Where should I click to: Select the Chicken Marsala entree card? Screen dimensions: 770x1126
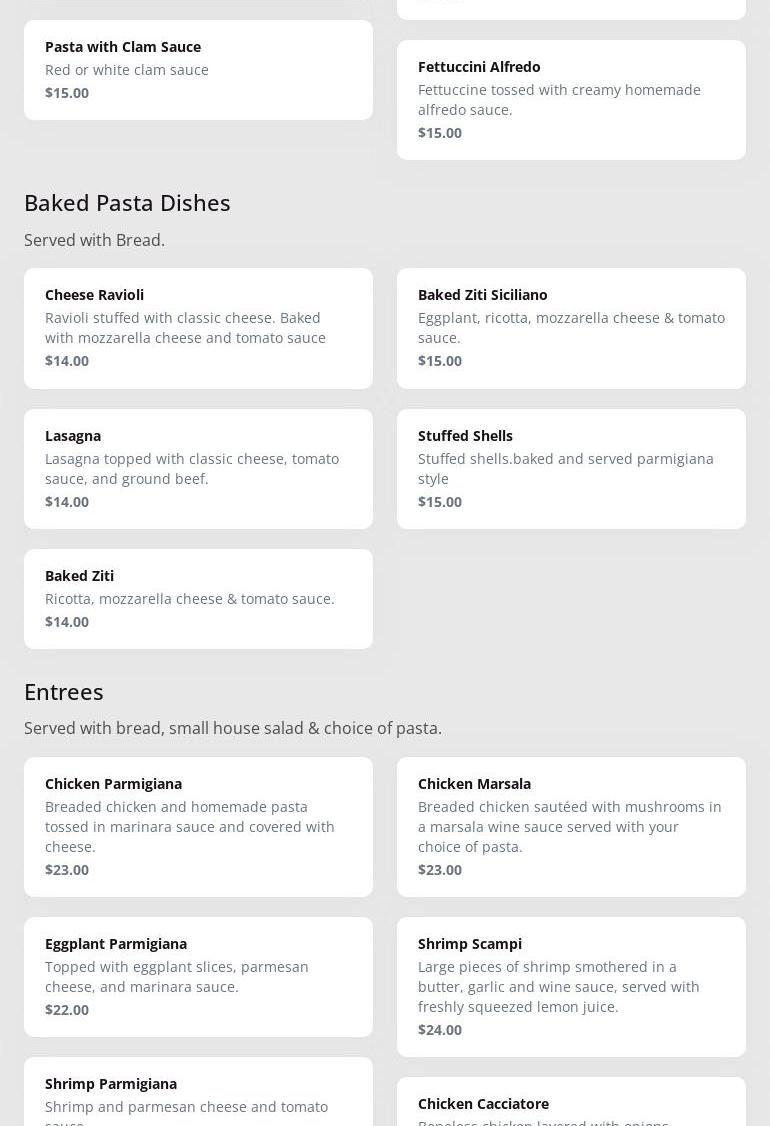571,826
